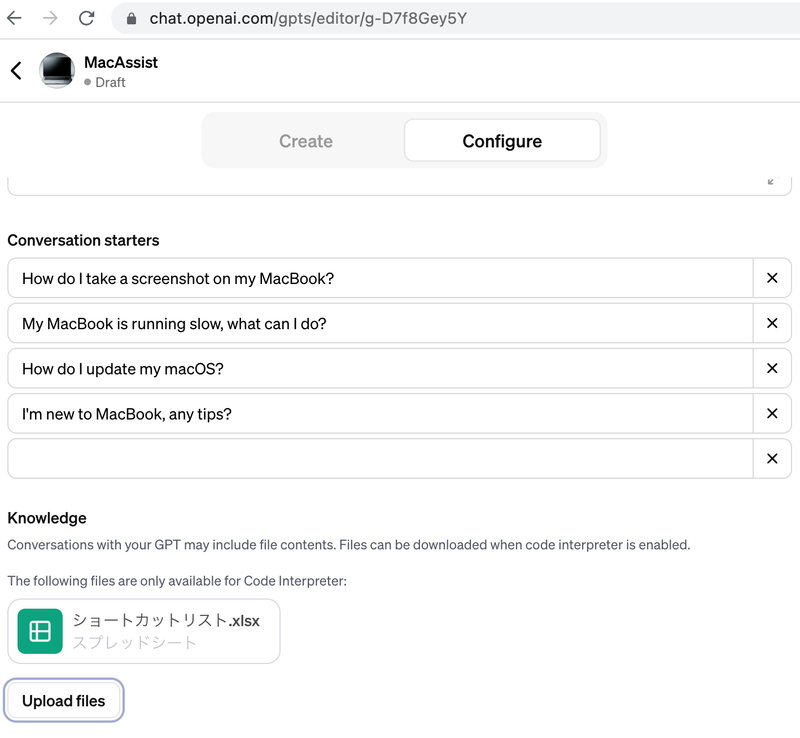This screenshot has width=800, height=738.
Task: Switch to the Create tab
Action: 305,141
